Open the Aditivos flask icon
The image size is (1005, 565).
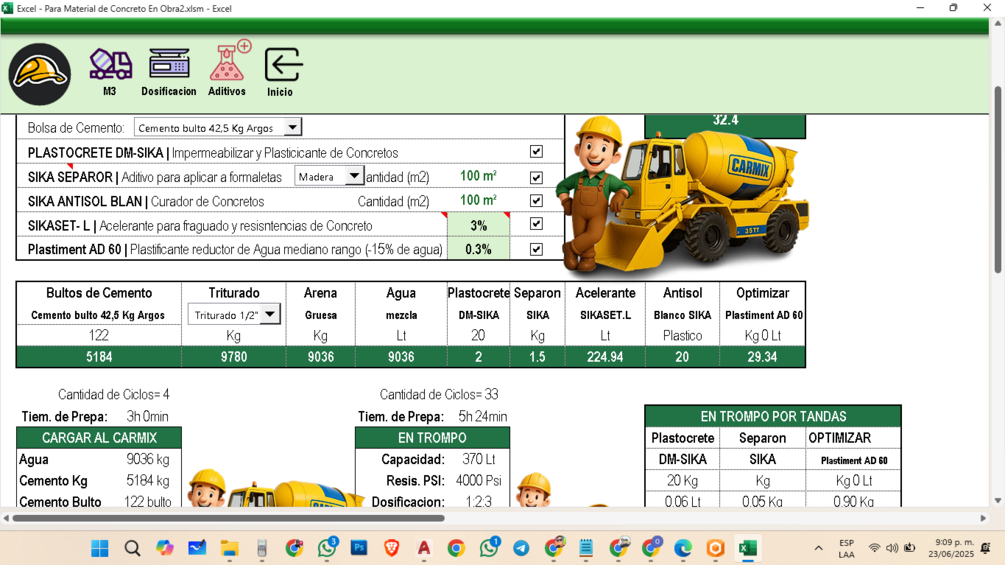pyautogui.click(x=228, y=61)
